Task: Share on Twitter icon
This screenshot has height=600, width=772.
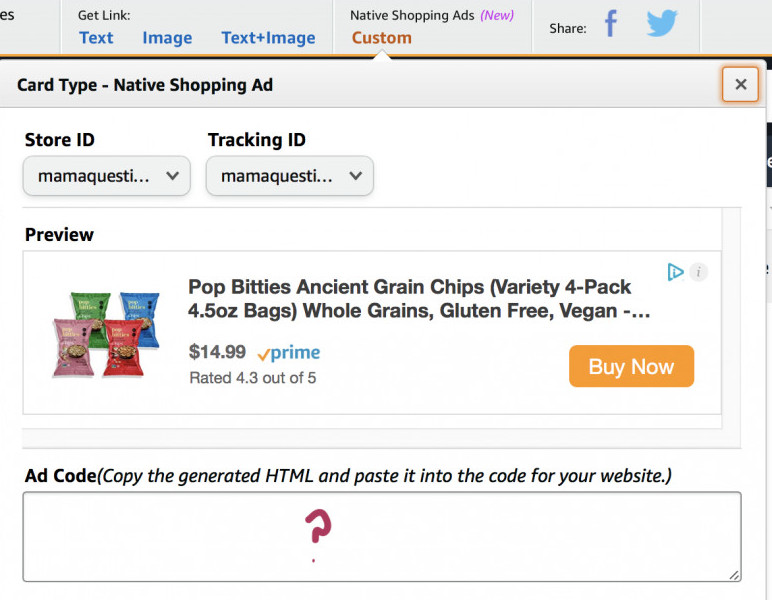Action: (x=662, y=25)
